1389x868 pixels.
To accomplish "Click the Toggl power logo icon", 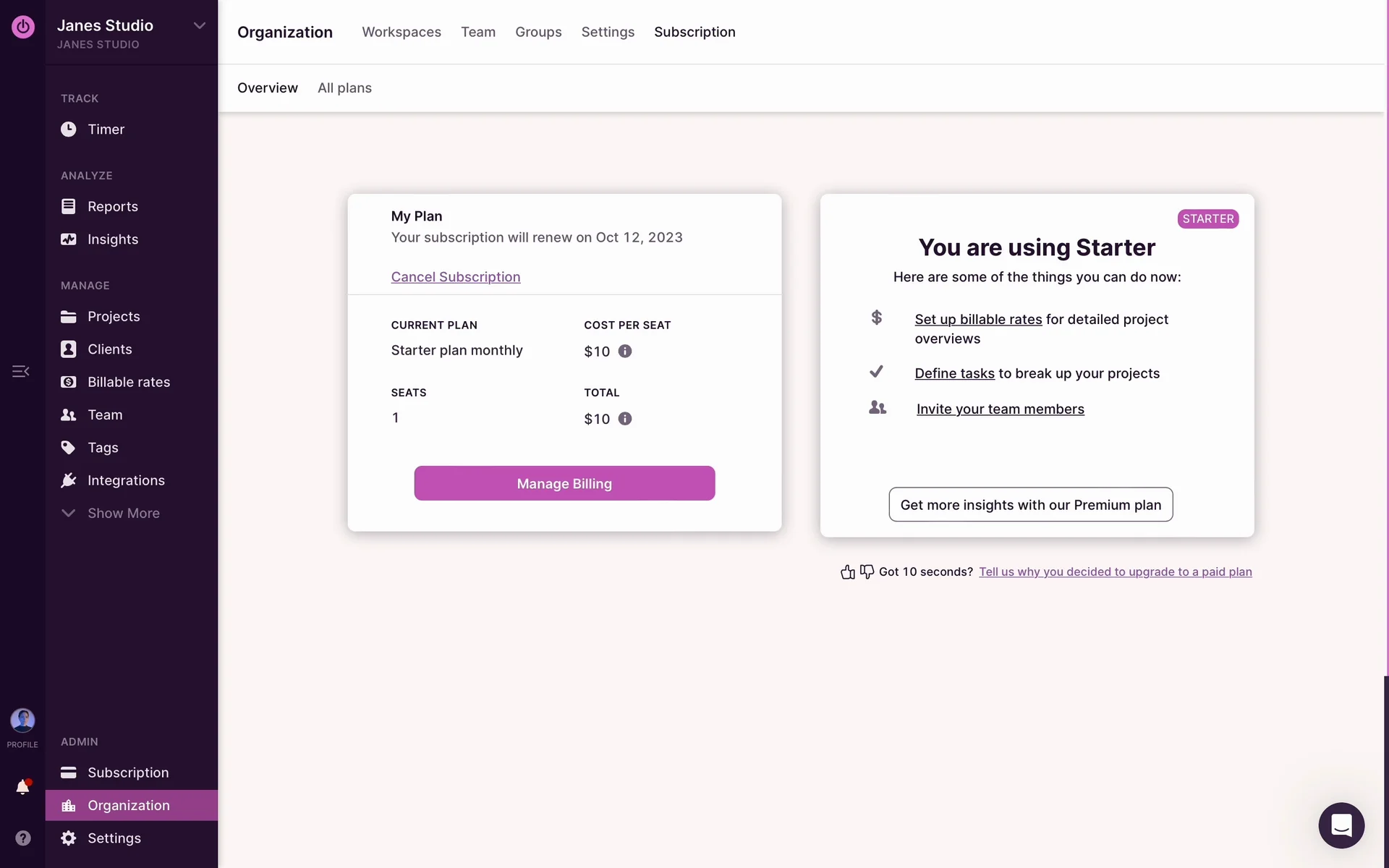I will coord(22,27).
